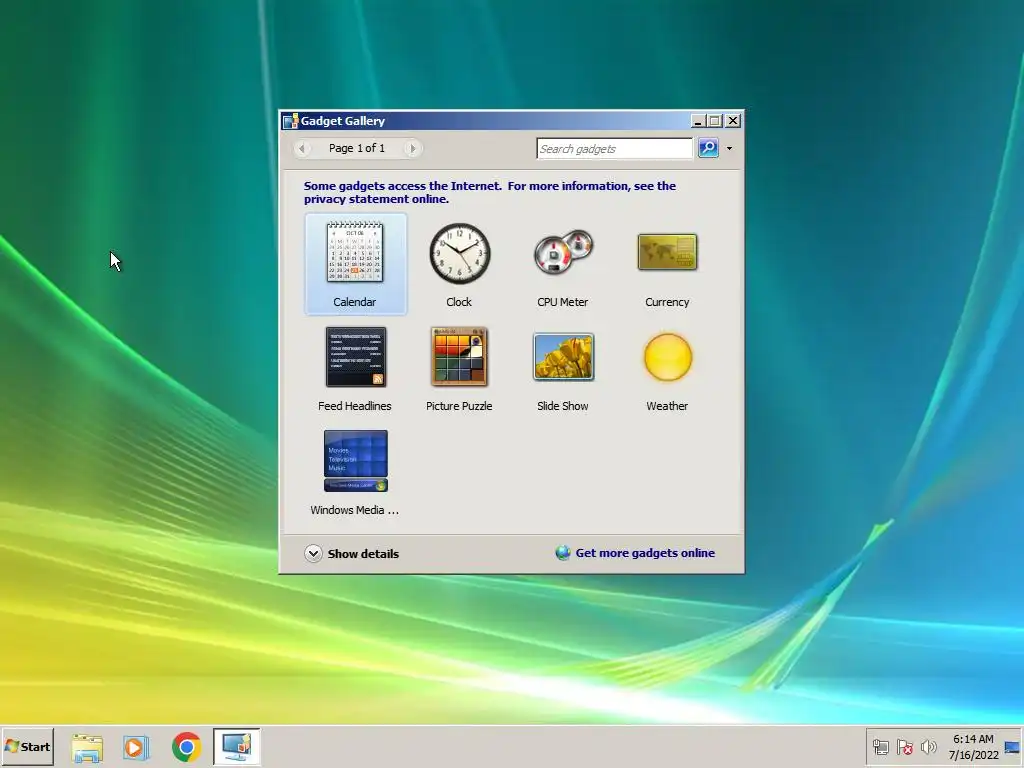The height and width of the screenshot is (768, 1024).
Task: Click the network tray icon
Action: point(880,746)
